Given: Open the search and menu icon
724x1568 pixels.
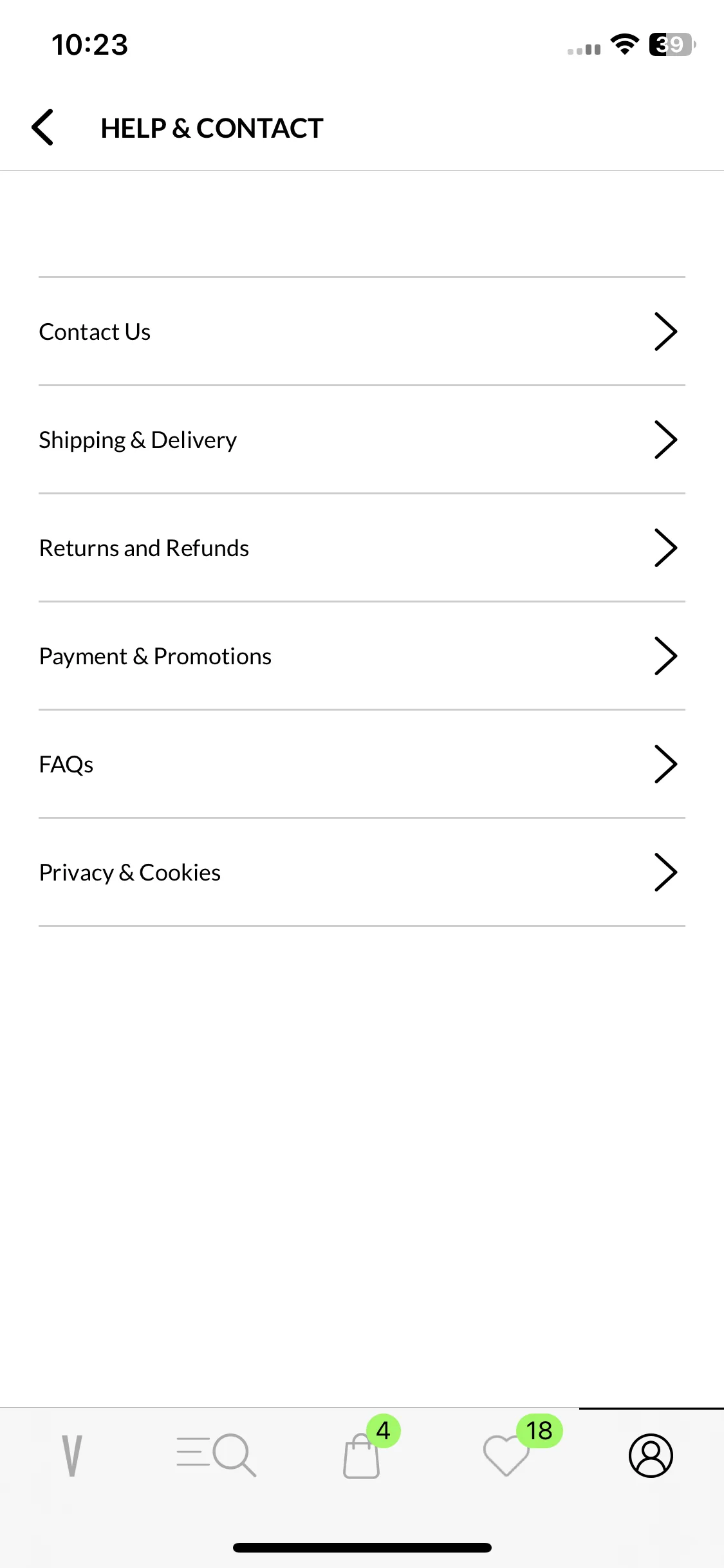Looking at the screenshot, I should (x=216, y=1455).
